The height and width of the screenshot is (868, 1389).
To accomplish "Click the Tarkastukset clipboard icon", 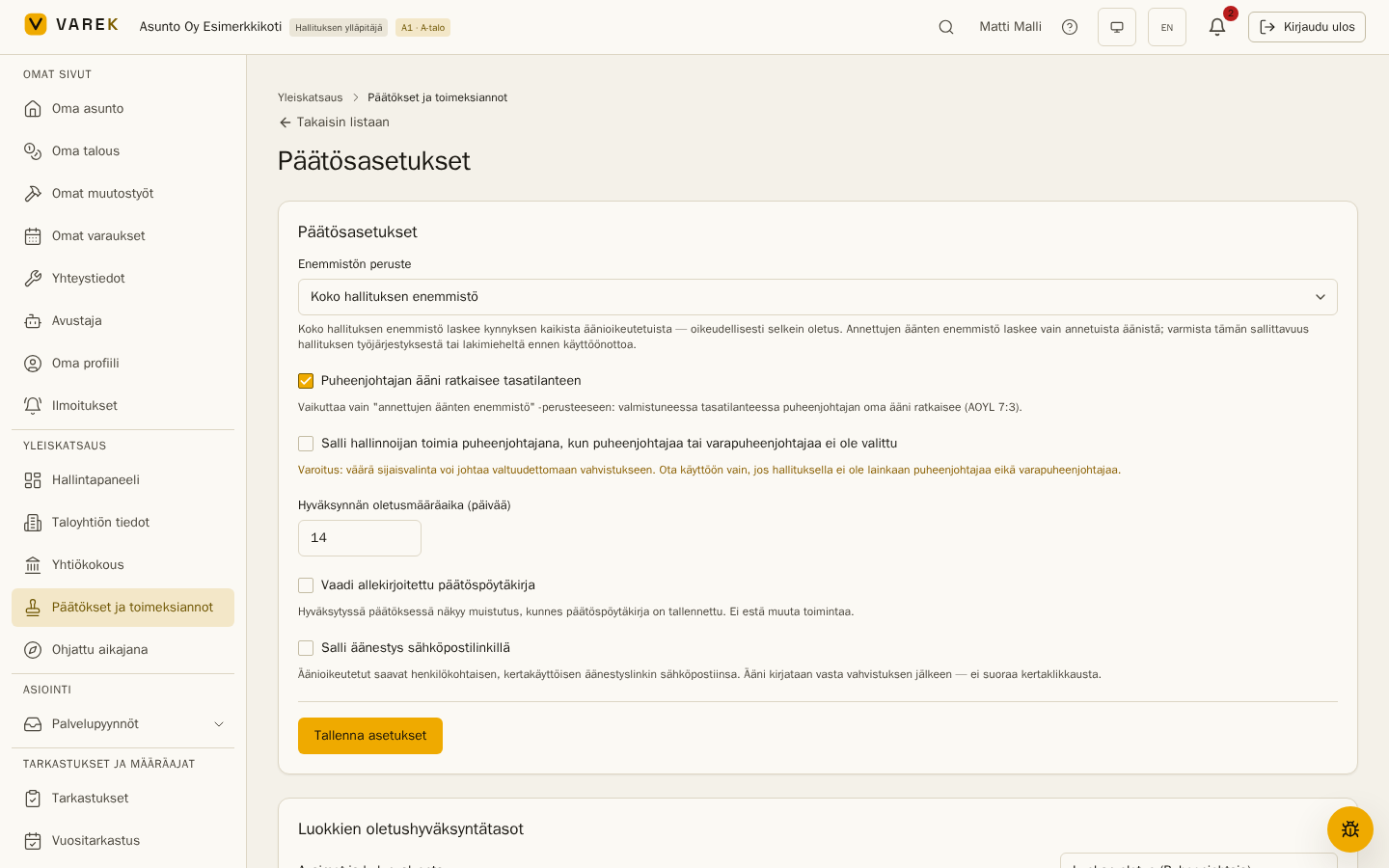I will (x=33, y=799).
